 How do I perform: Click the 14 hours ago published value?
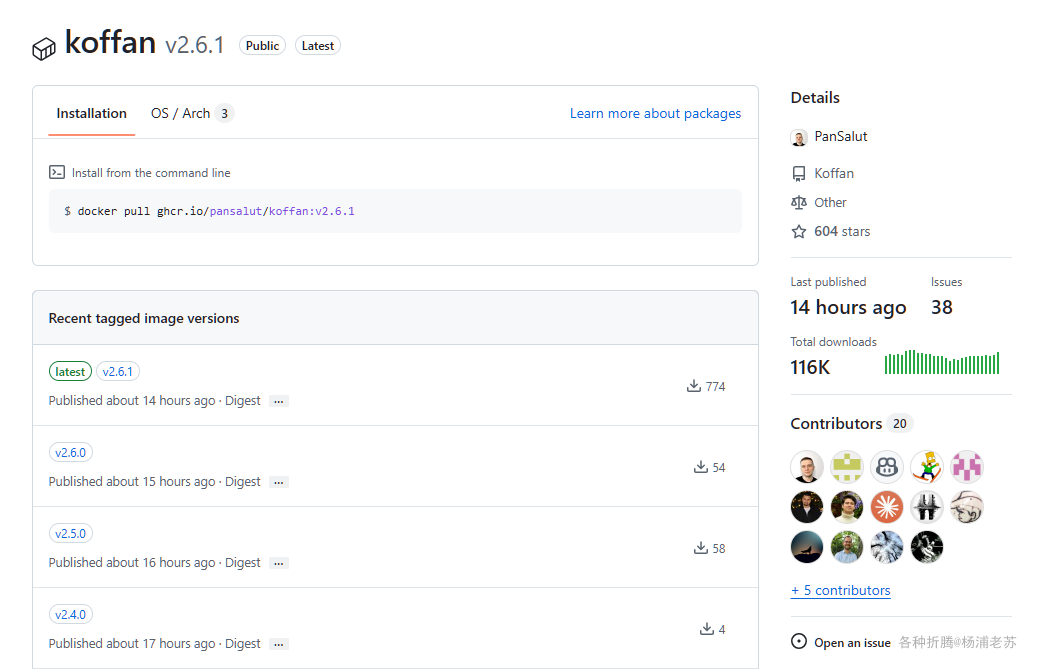pyautogui.click(x=848, y=308)
